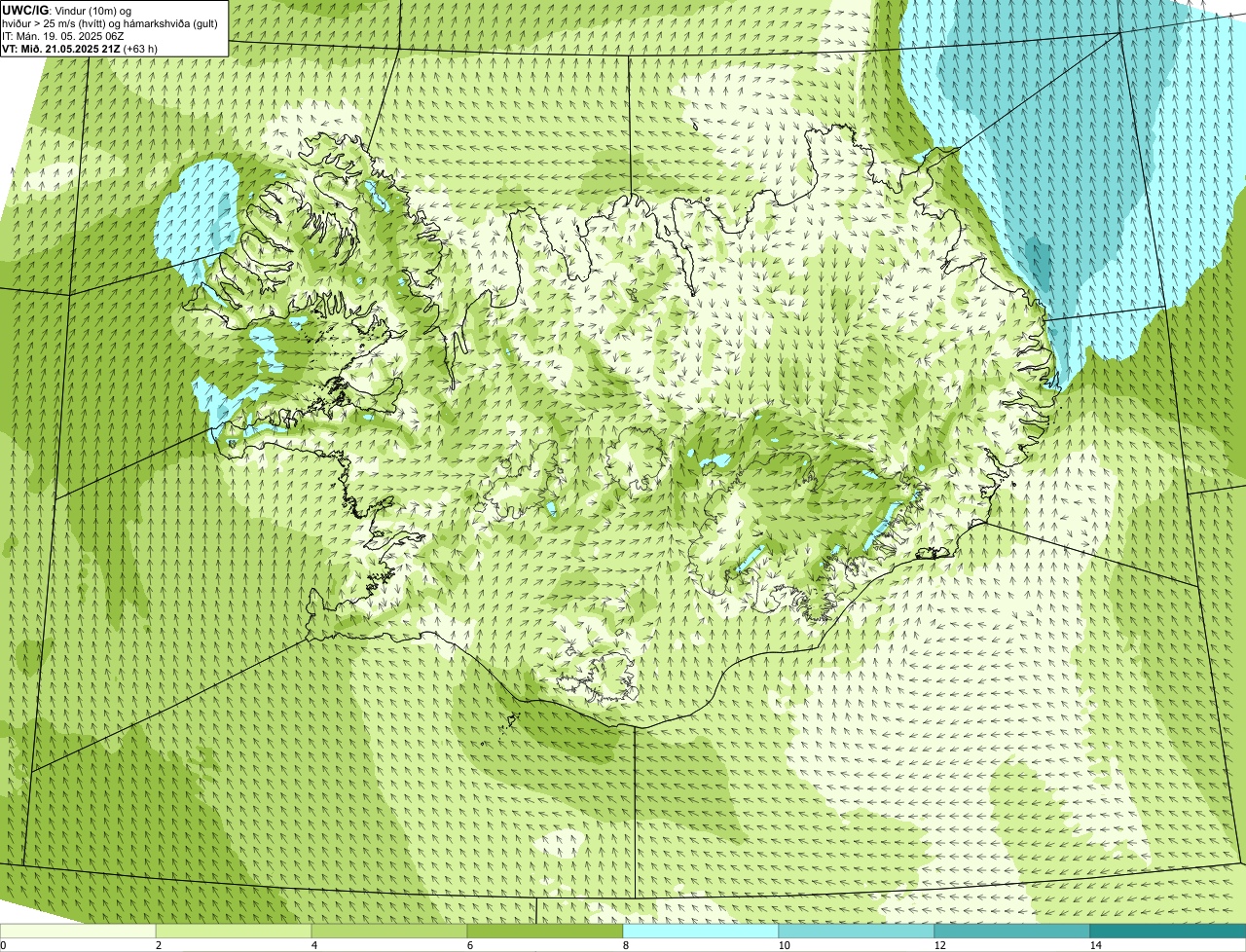Image resolution: width=1246 pixels, height=952 pixels.
Task: Click the 'IT: Mán. 19. 05. 2025 06Z' line
Action: point(62,36)
